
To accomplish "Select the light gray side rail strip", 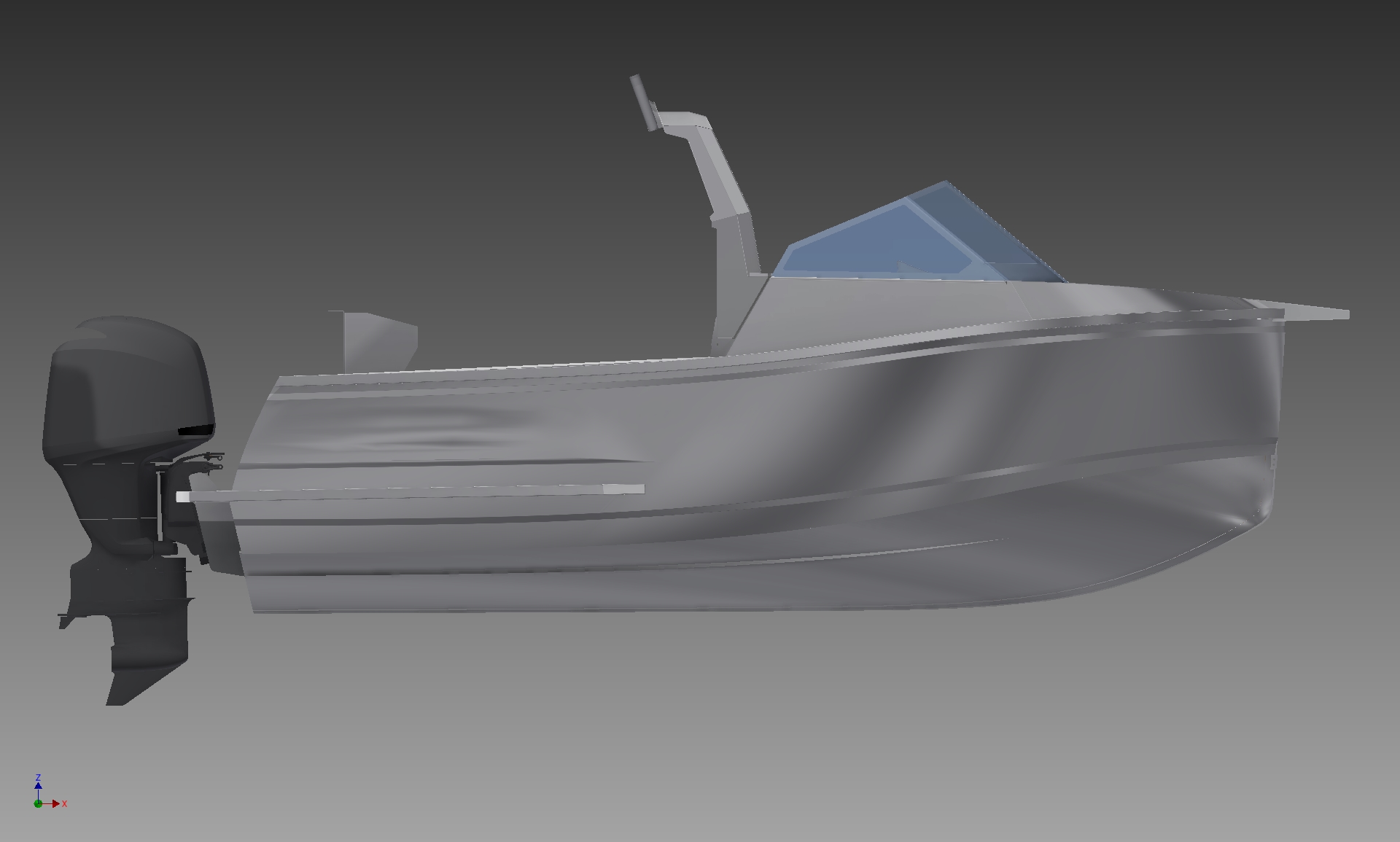I will click(x=411, y=492).
